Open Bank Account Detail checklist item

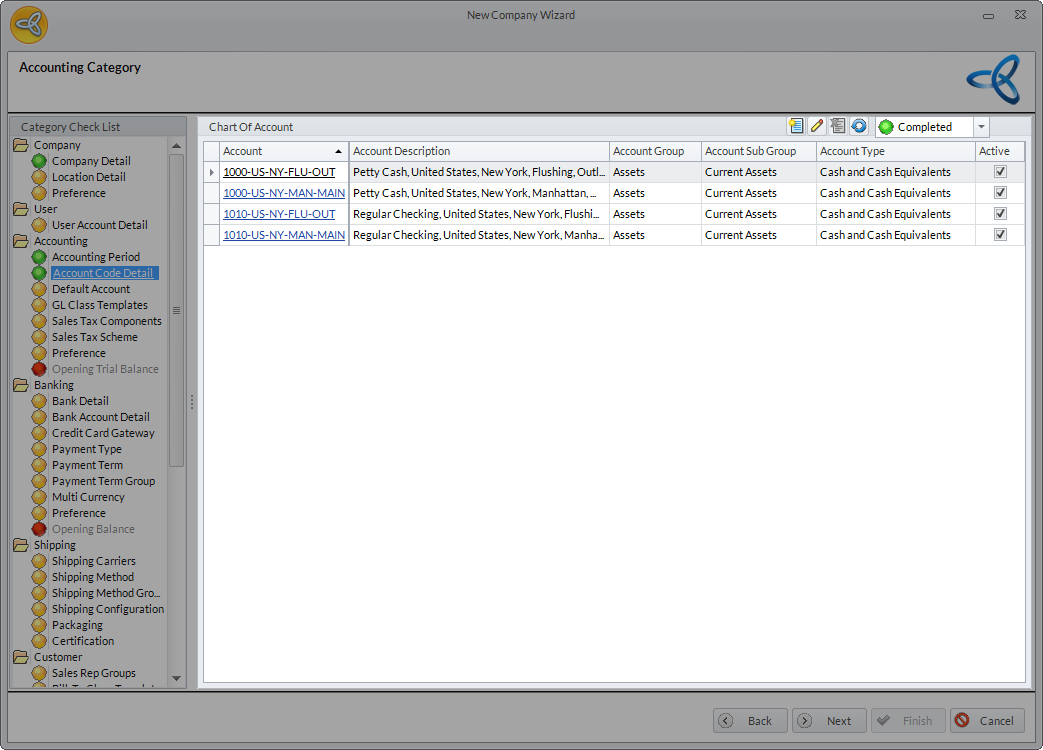click(x=100, y=417)
